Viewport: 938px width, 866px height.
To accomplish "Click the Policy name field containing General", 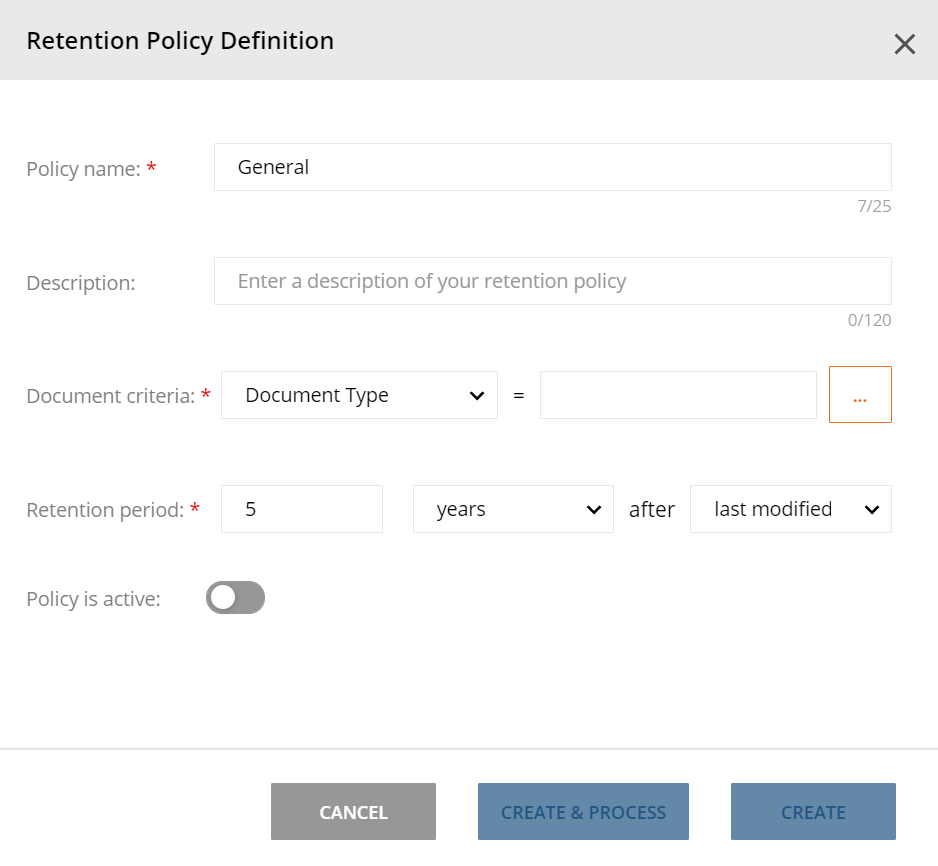I will coord(552,167).
